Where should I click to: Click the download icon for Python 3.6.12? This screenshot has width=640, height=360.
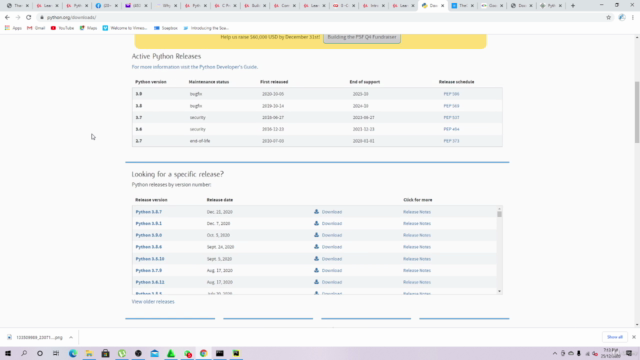[316, 282]
